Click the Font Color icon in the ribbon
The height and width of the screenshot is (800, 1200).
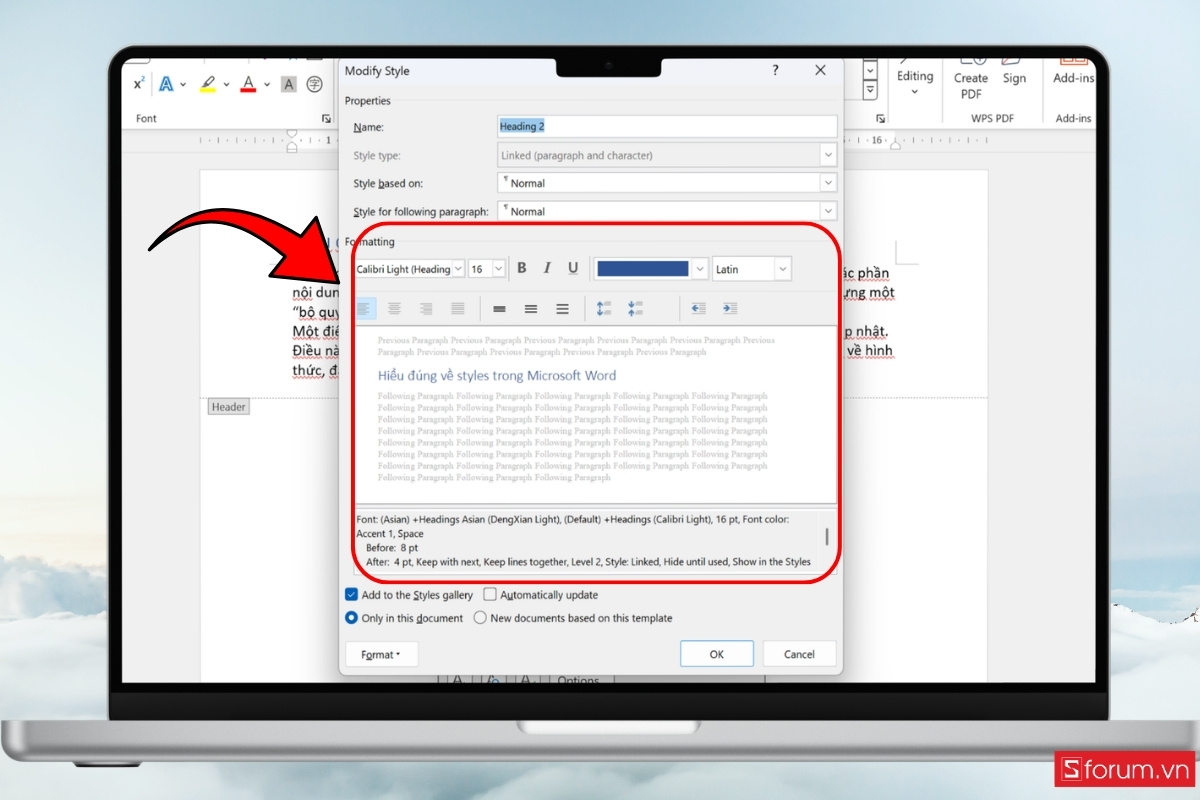coord(248,84)
